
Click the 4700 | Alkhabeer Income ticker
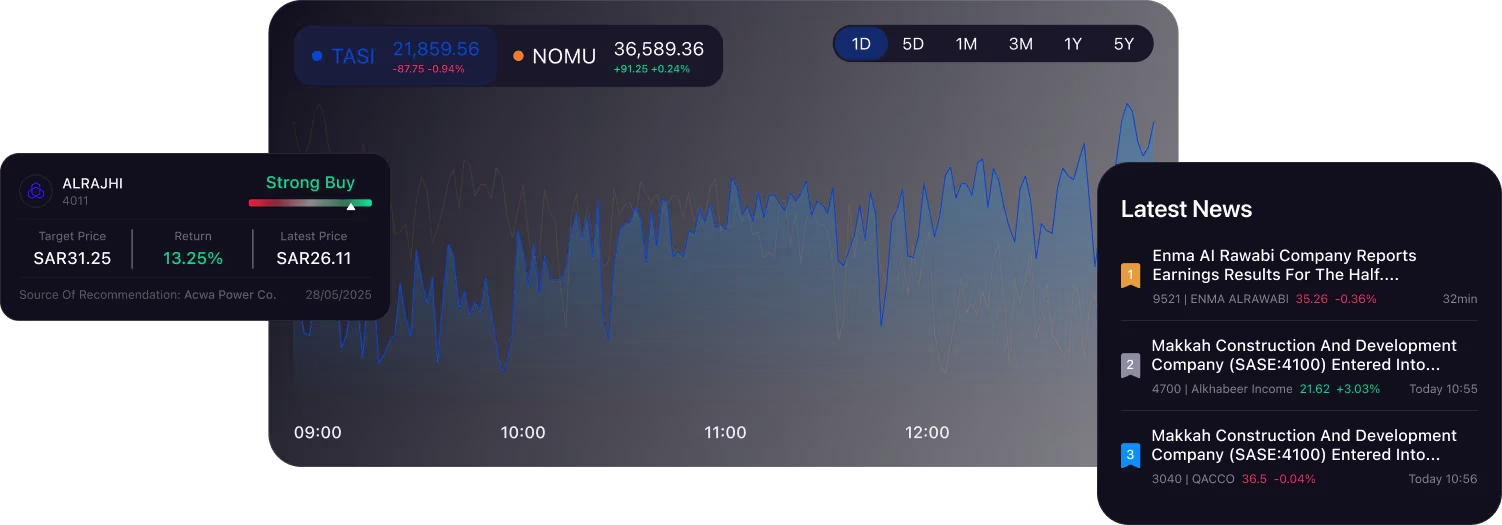tap(1222, 389)
